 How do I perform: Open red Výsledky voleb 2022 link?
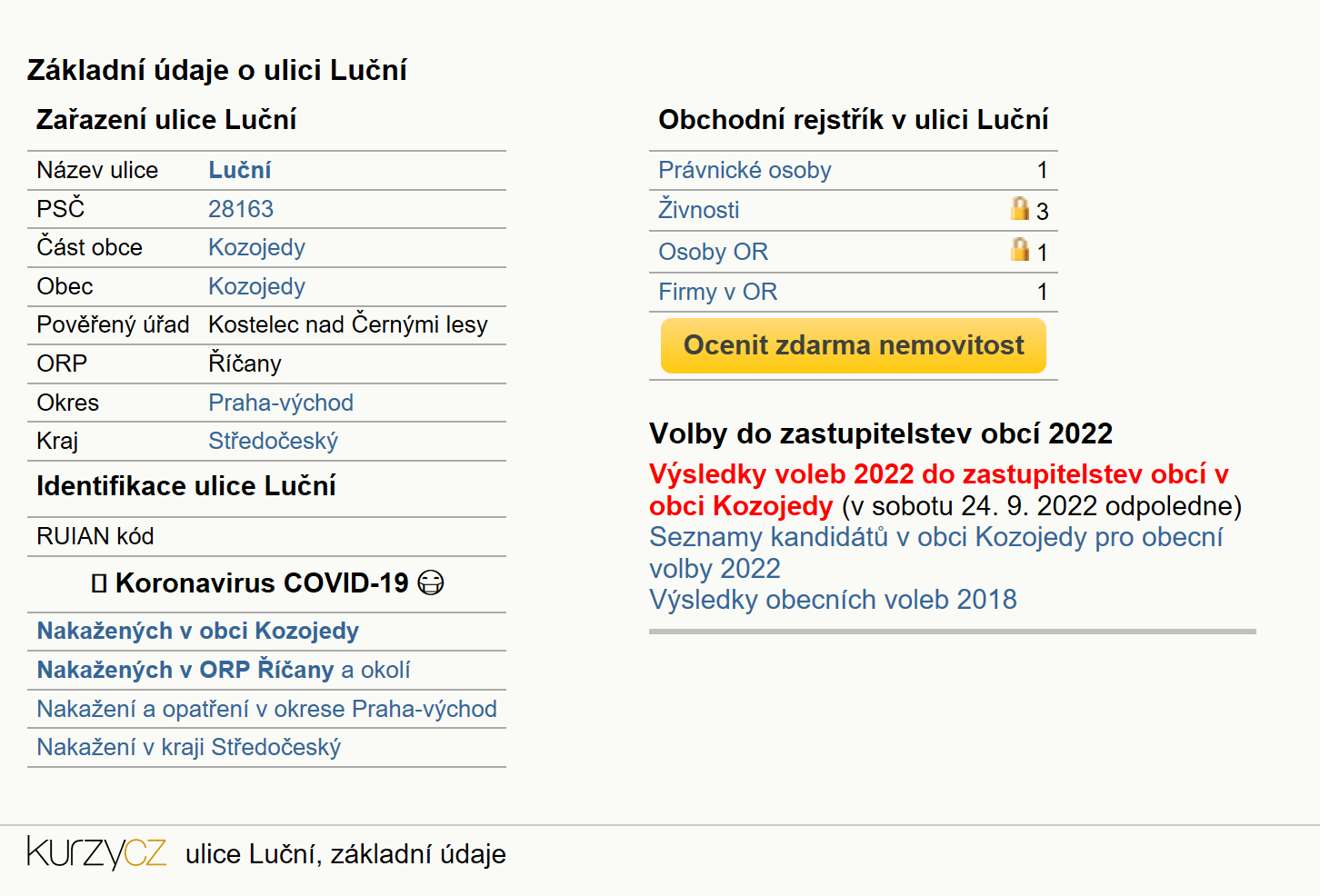(x=938, y=490)
